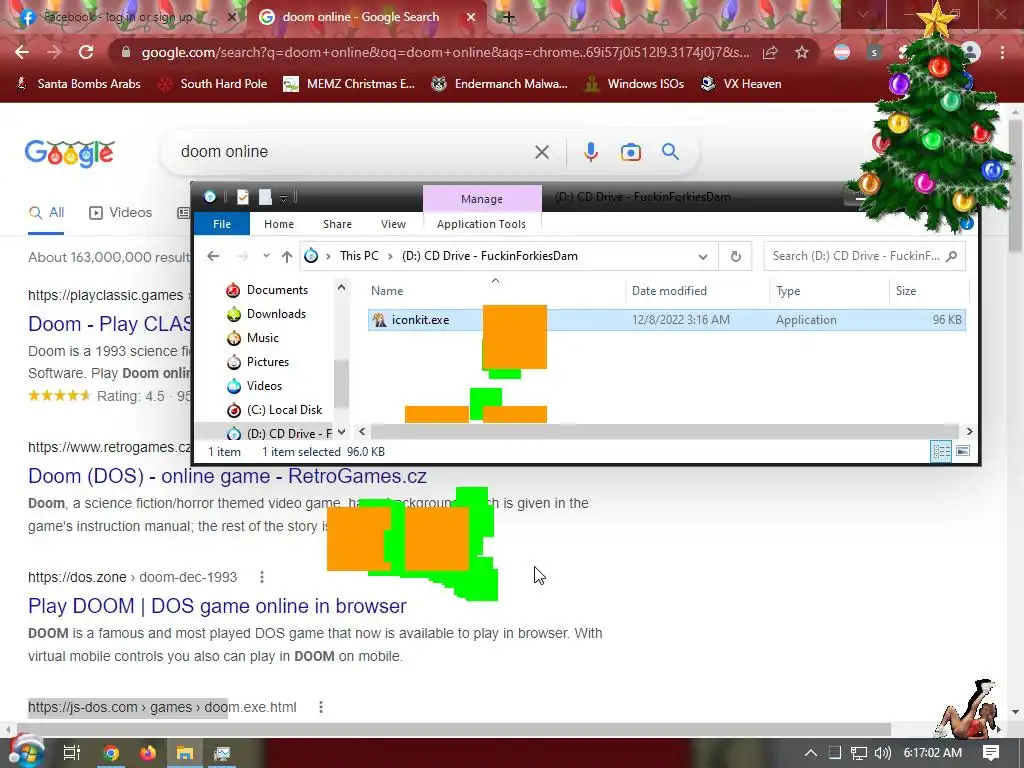This screenshot has height=768, width=1024.
Task: Share this page from the address bar
Action: [770, 52]
